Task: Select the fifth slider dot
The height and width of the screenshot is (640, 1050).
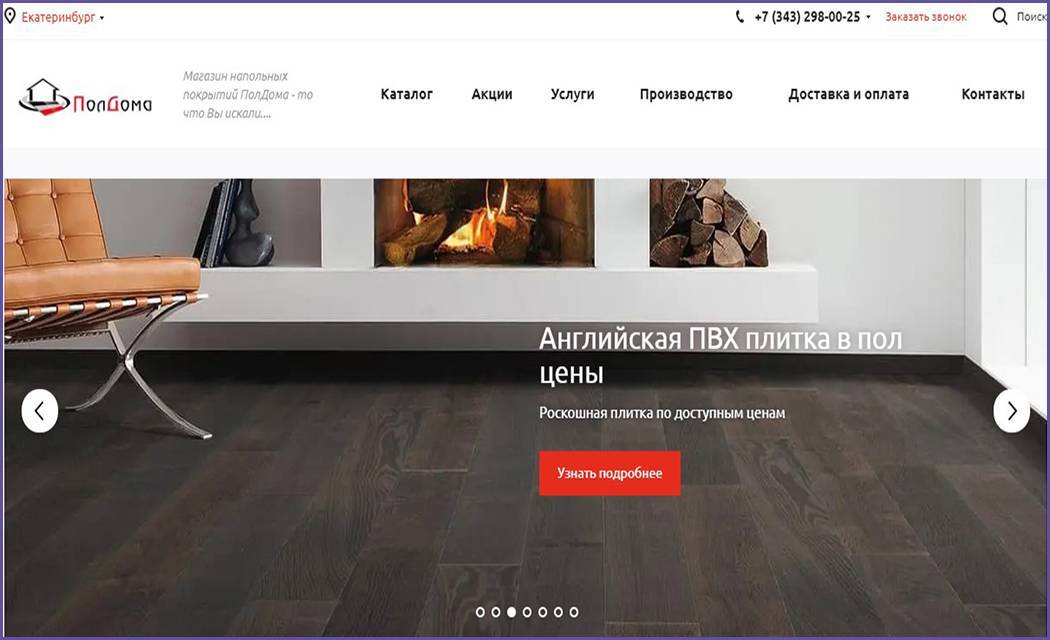Action: pyautogui.click(x=542, y=612)
